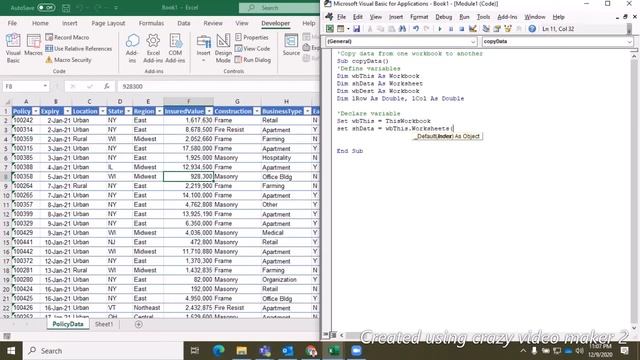This screenshot has width=640, height=360.
Task: Open Microsoft Edge from the taskbar
Action: [x=218, y=351]
